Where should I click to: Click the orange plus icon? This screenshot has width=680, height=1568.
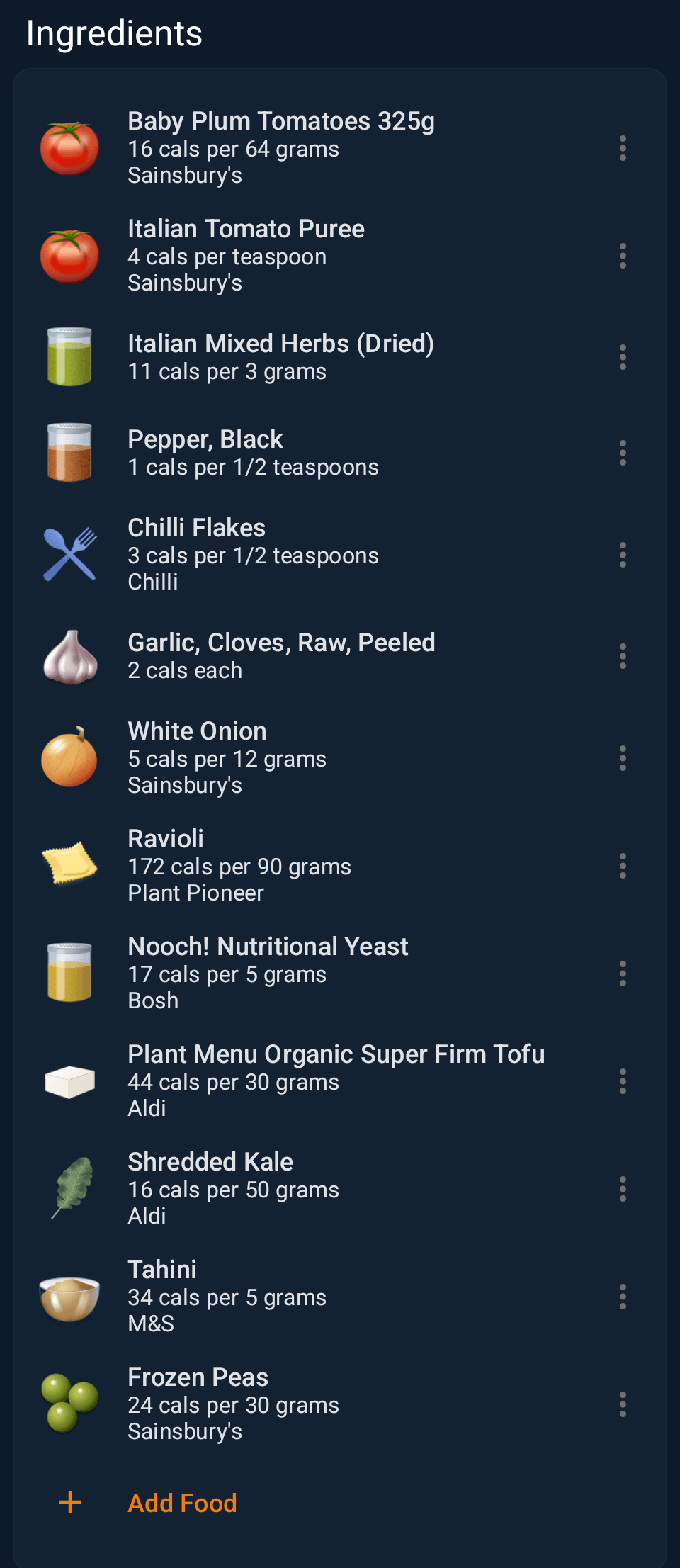[70, 1503]
